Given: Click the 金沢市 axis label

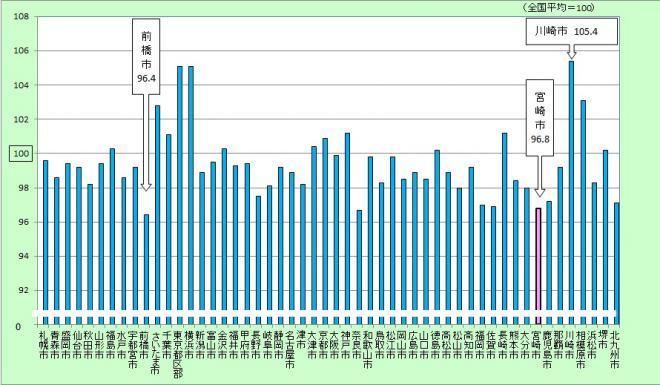Looking at the screenshot, I should (x=222, y=345).
